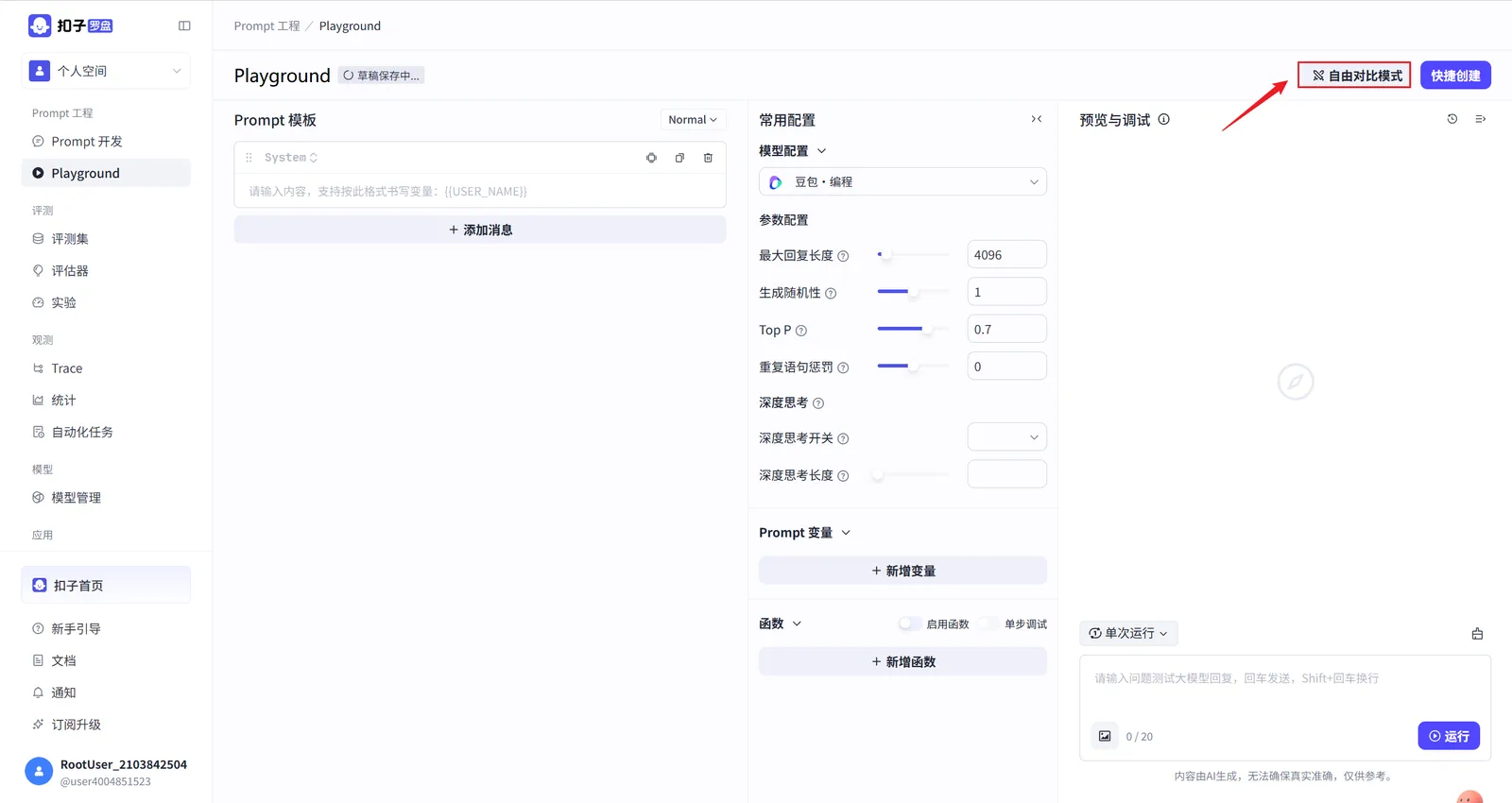This screenshot has height=803, width=1512.
Task: Toggle 启用函数 switch
Action: click(x=909, y=624)
